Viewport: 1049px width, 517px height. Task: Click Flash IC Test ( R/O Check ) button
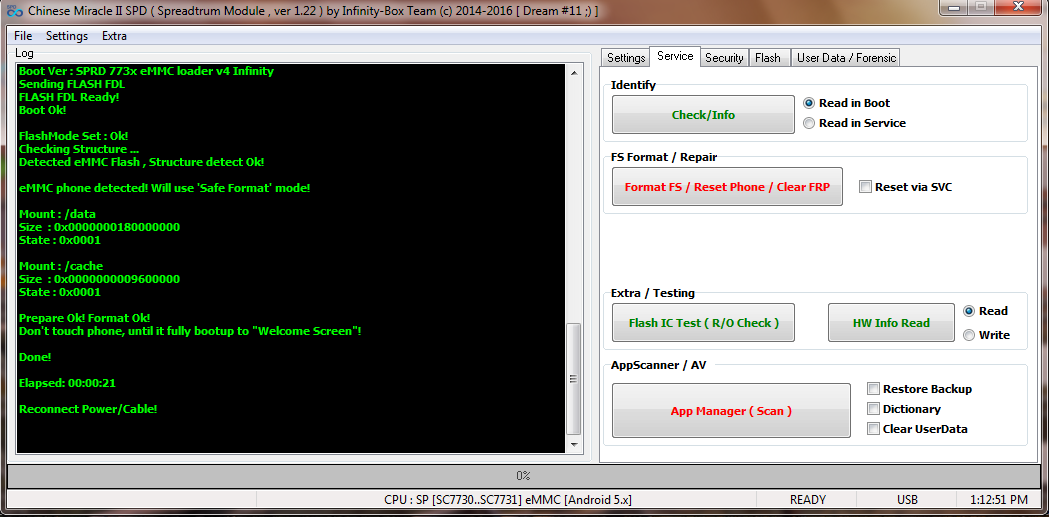[x=703, y=323]
